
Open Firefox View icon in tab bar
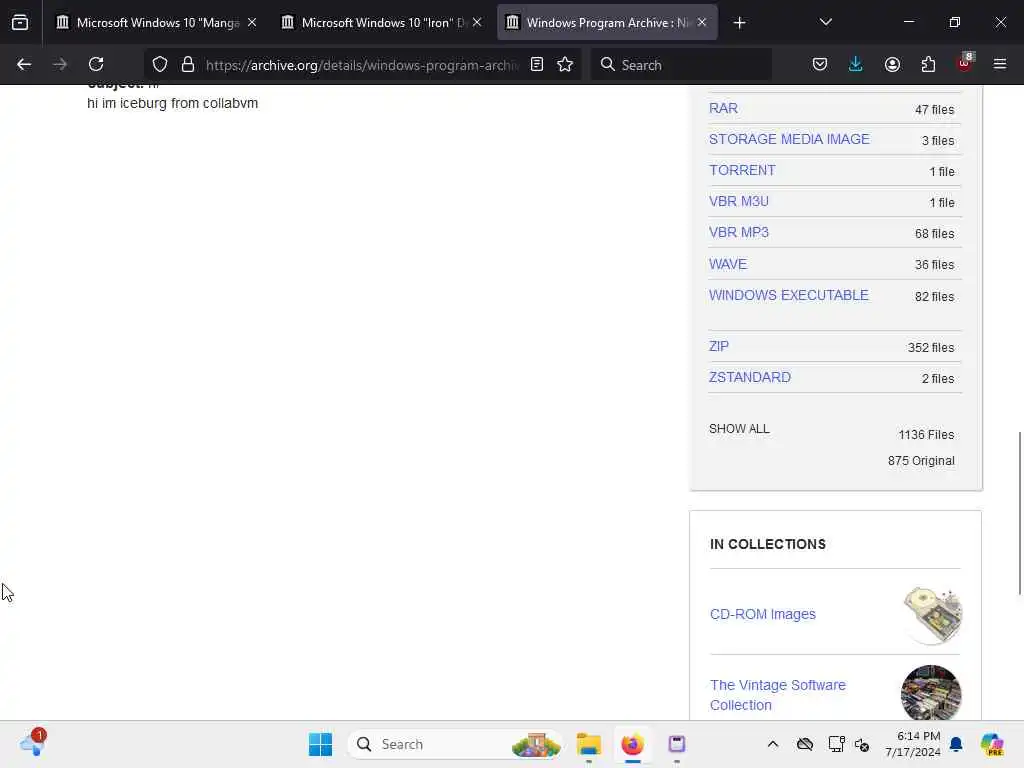click(x=20, y=23)
